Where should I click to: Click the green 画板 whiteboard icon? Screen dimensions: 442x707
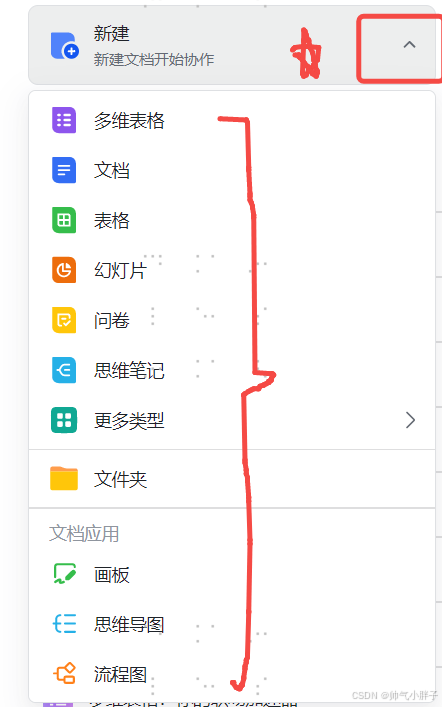[64, 574]
